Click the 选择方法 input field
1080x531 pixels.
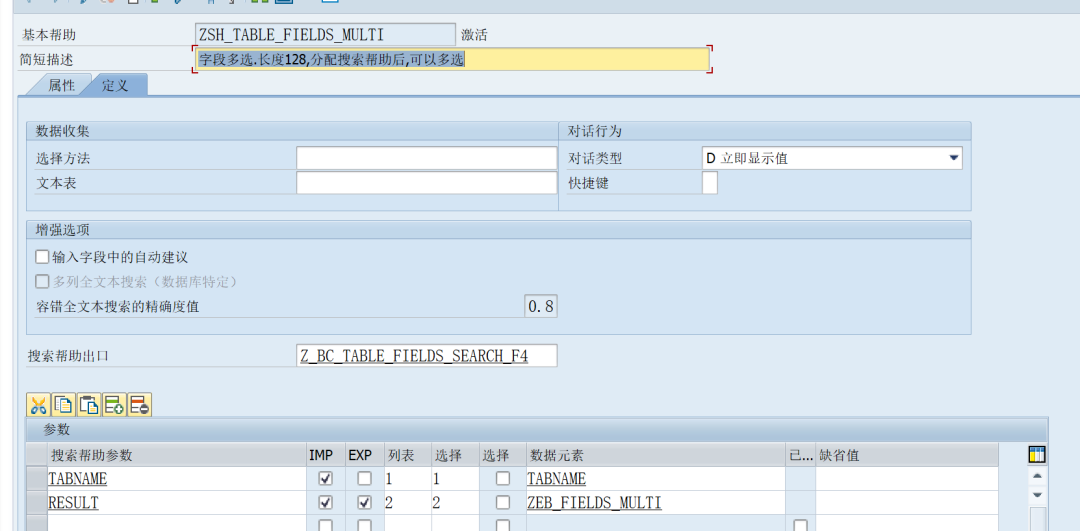click(426, 158)
